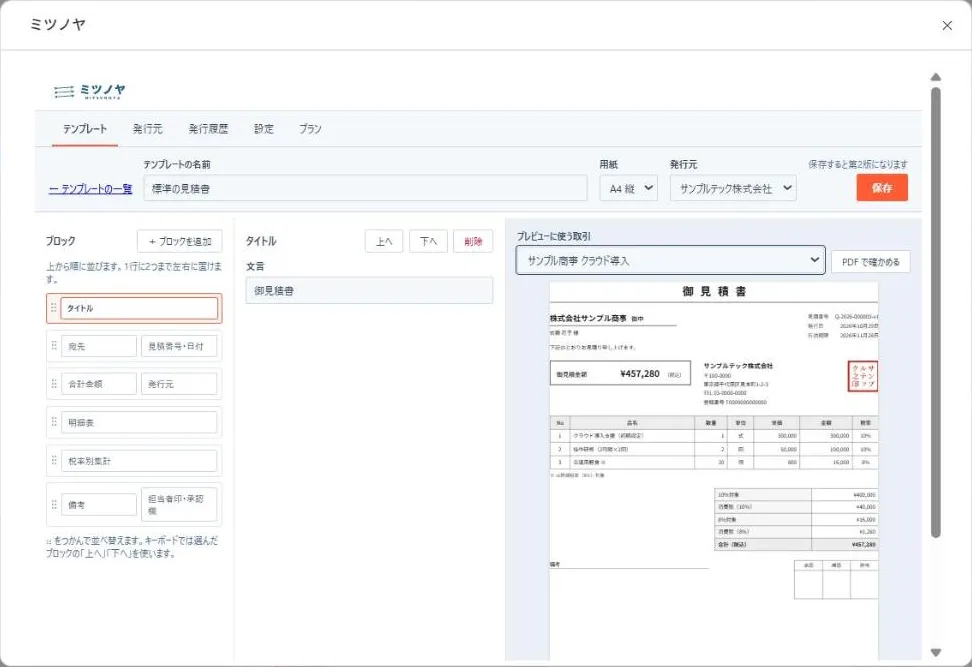The image size is (972, 667).
Task: Select the 見積番号・日付 block
Action: tap(179, 346)
